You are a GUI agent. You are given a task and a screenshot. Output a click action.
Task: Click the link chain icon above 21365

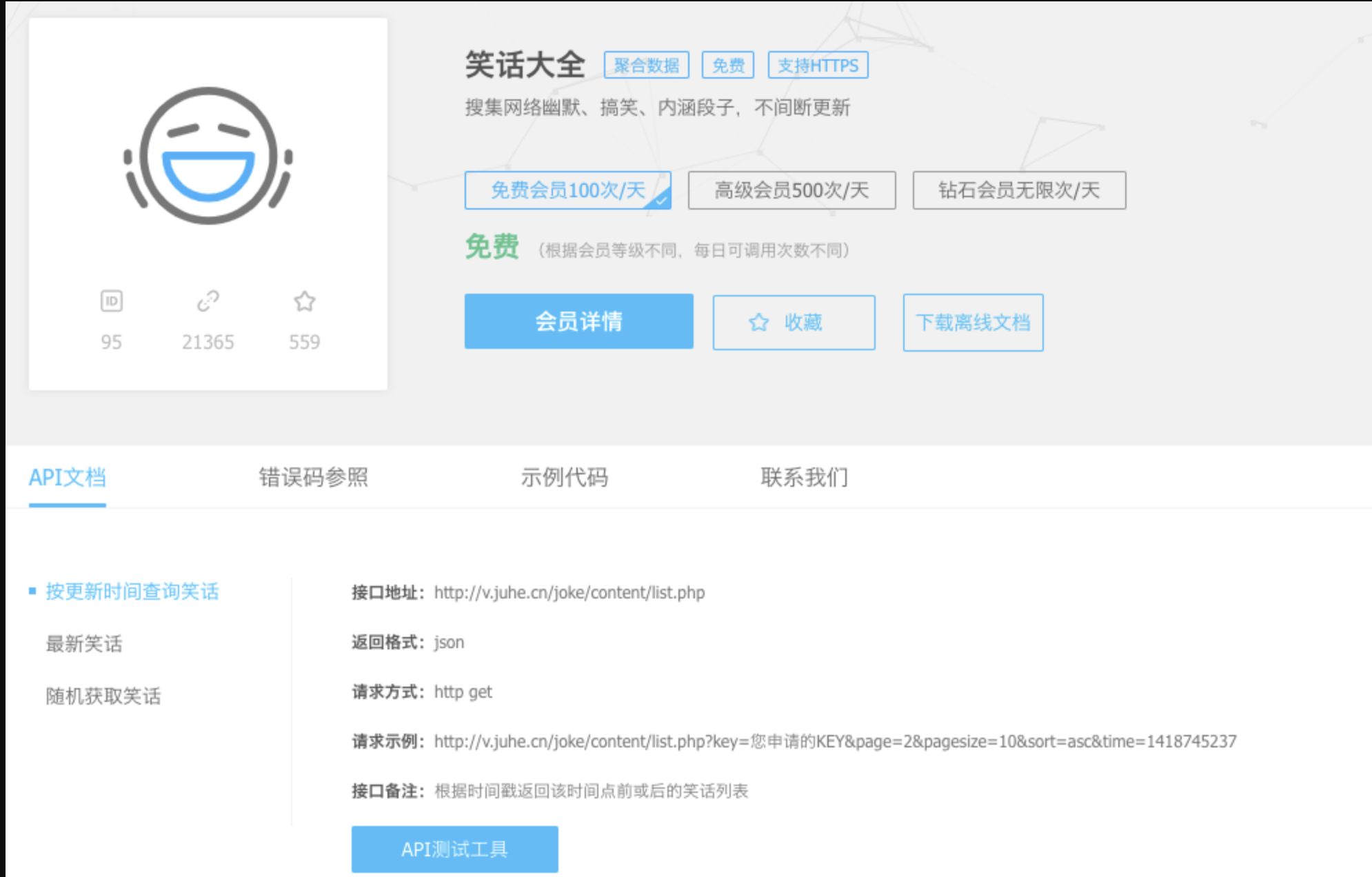coord(208,301)
